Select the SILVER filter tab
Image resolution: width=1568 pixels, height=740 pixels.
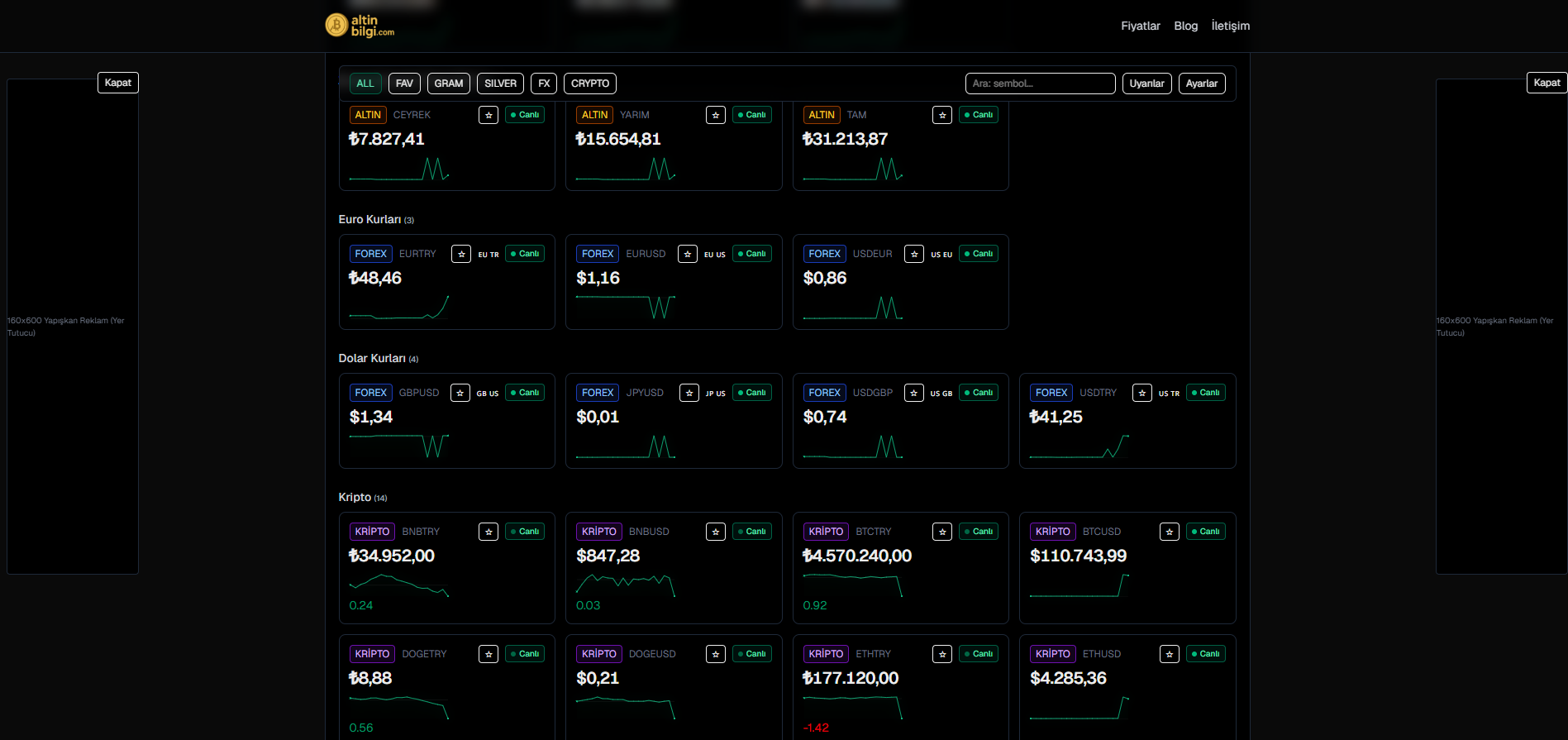pyautogui.click(x=500, y=84)
